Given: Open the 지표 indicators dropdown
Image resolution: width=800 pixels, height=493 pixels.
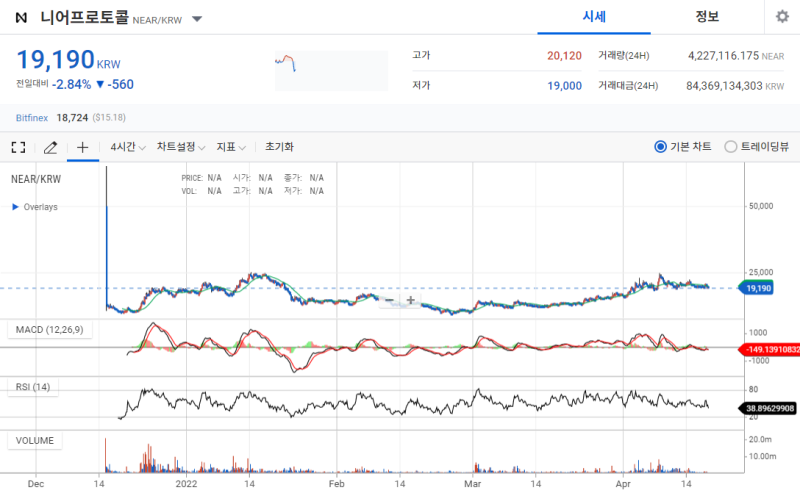Looking at the screenshot, I should click(x=231, y=147).
